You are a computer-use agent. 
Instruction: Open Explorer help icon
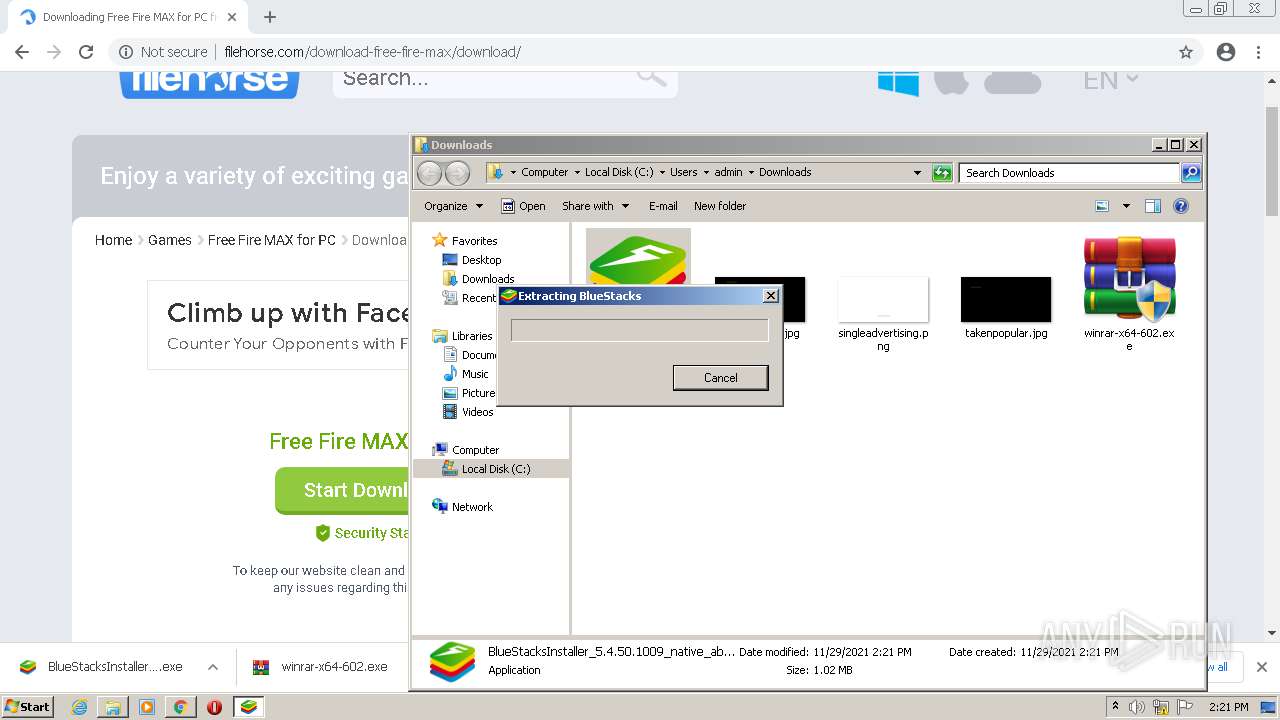tap(1181, 206)
